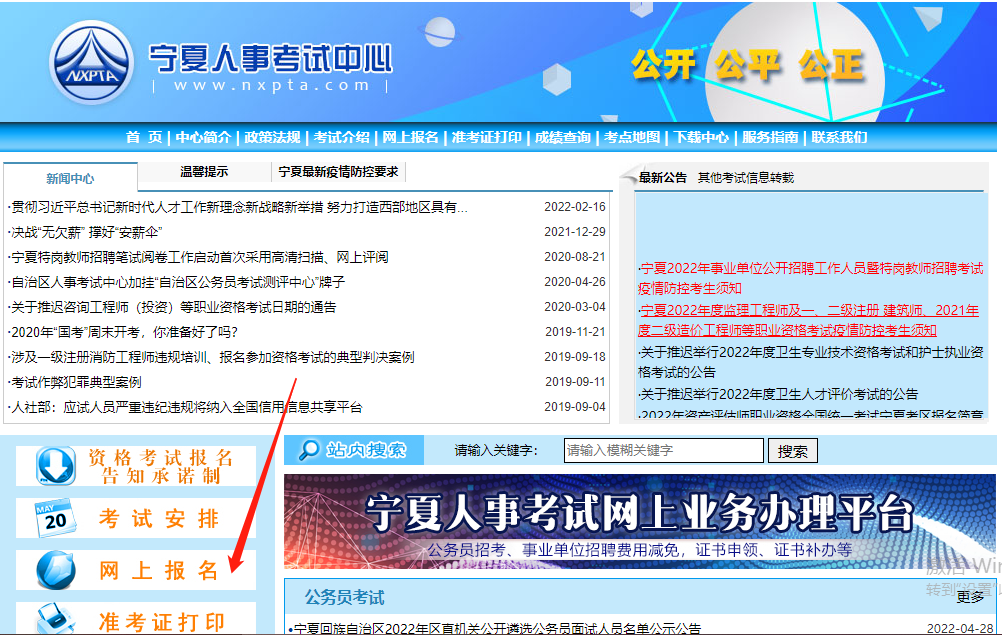
Task: Open 准考证打印 in the top navigation bar
Action: pyautogui.click(x=486, y=137)
